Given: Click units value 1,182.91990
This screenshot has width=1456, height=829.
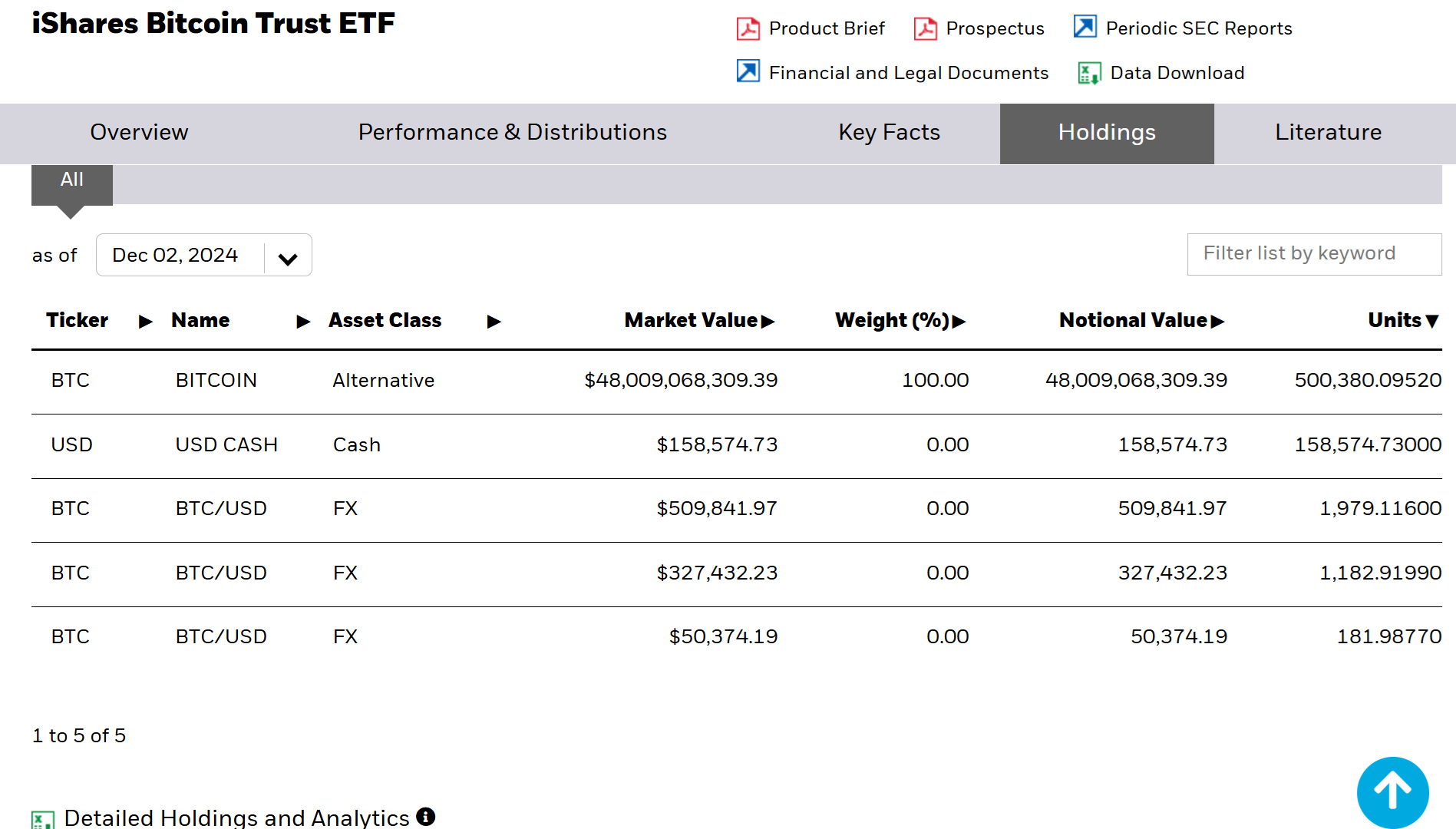Looking at the screenshot, I should [x=1380, y=573].
